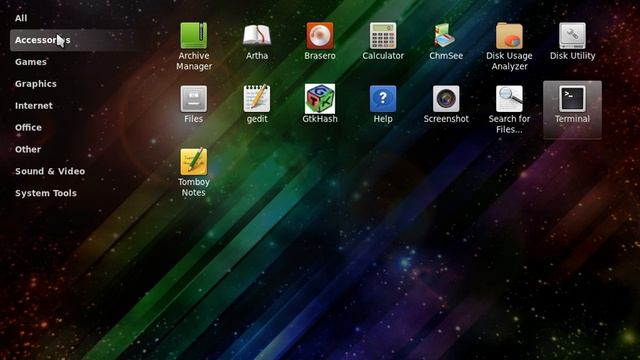Open ChmSee viewer
The image size is (640, 360).
(x=446, y=41)
